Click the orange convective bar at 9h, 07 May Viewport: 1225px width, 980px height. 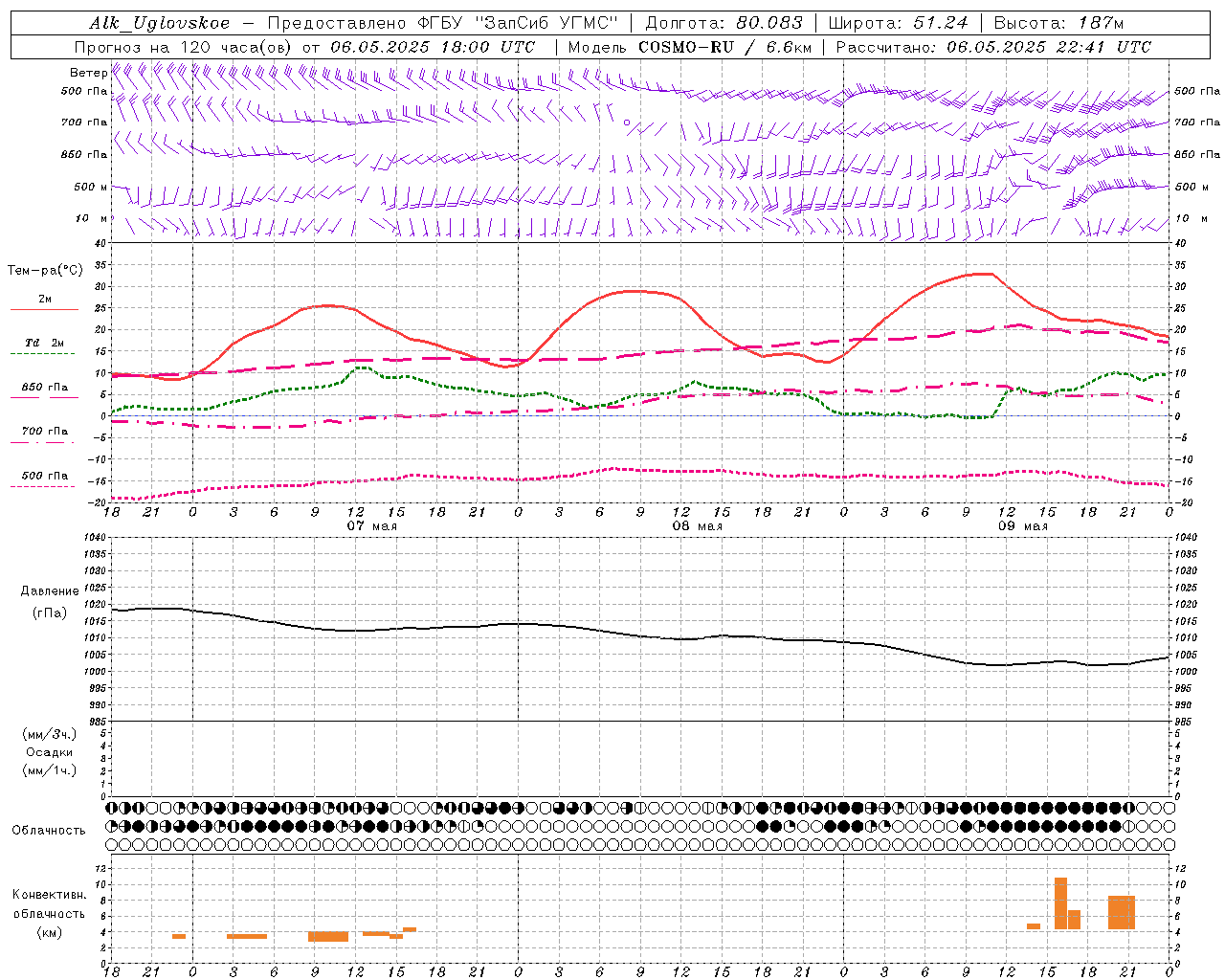pos(328,936)
